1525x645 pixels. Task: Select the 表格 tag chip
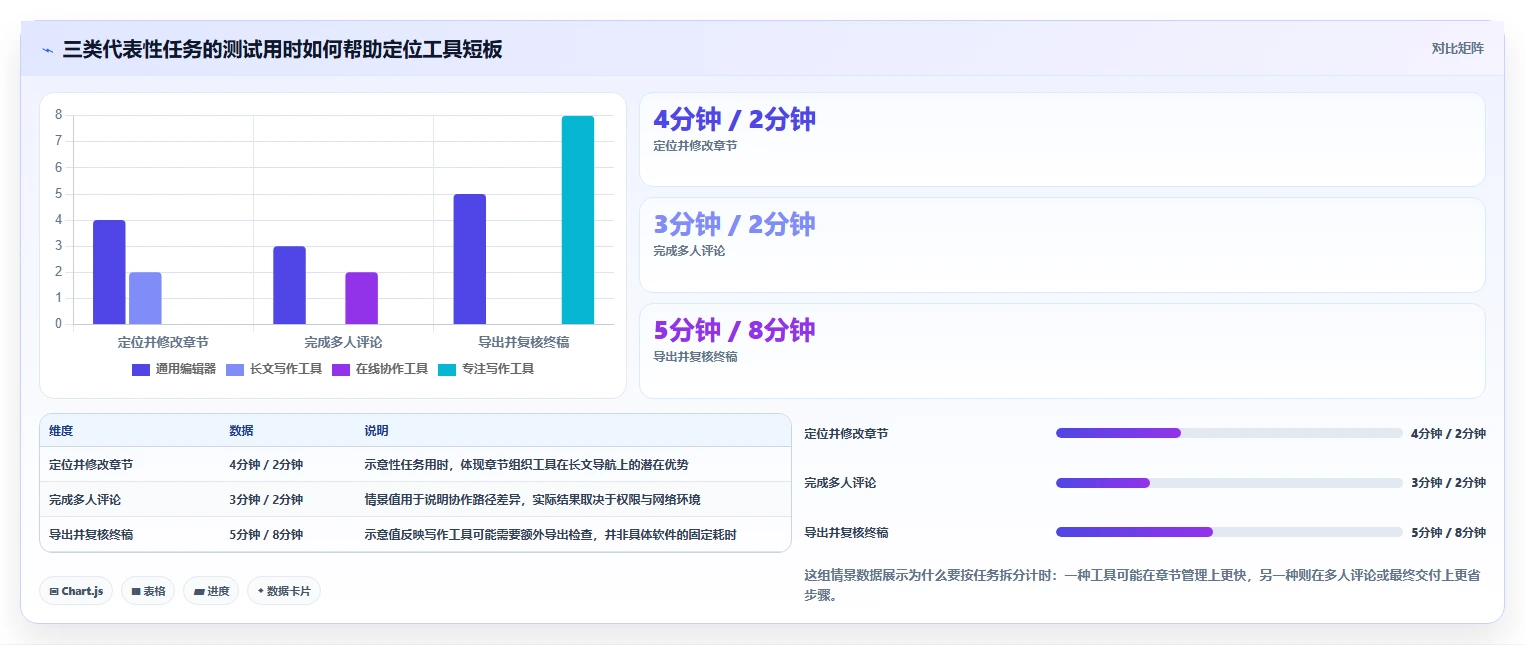click(x=148, y=591)
